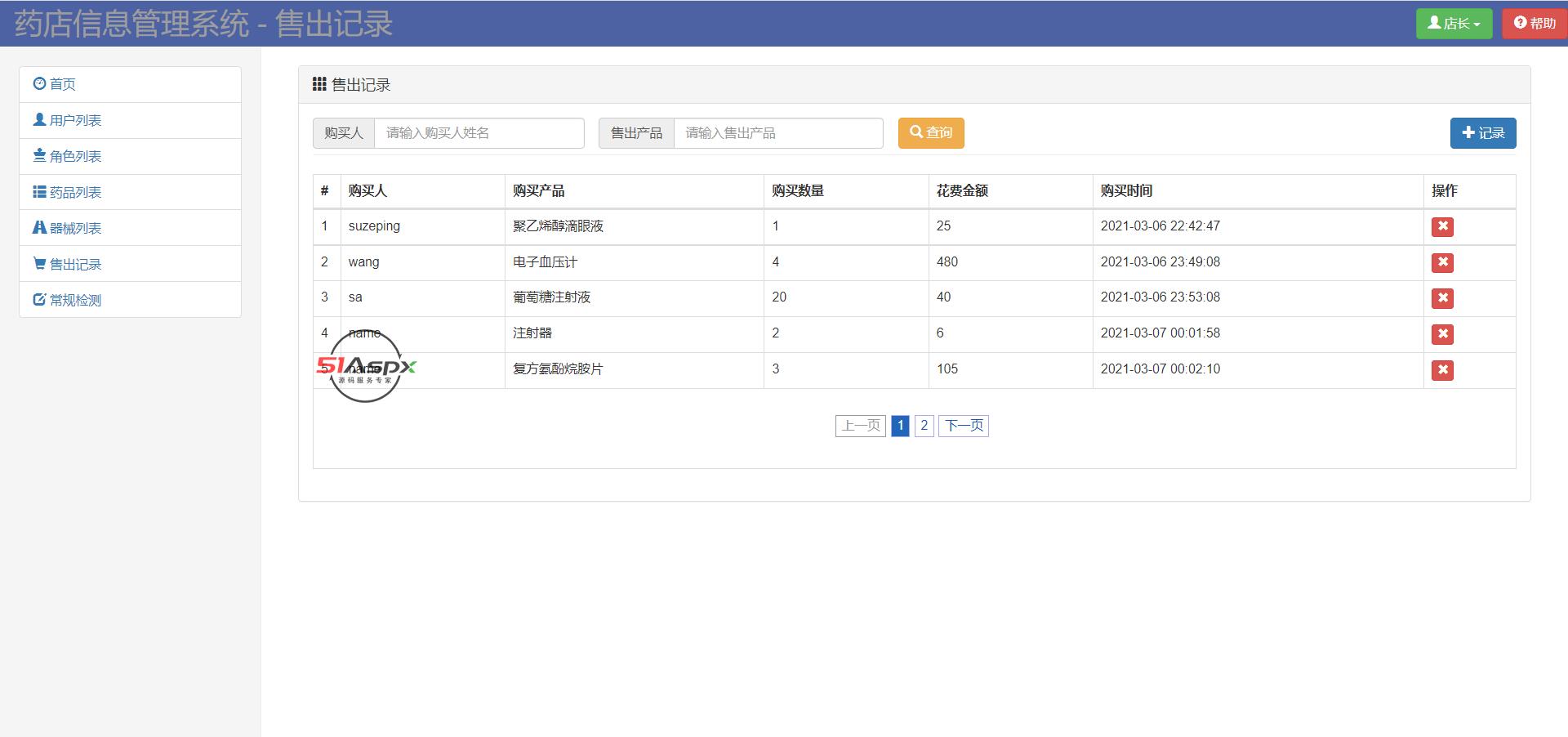Remove the 葡萄糖注射液 sale row

[x=1442, y=298]
